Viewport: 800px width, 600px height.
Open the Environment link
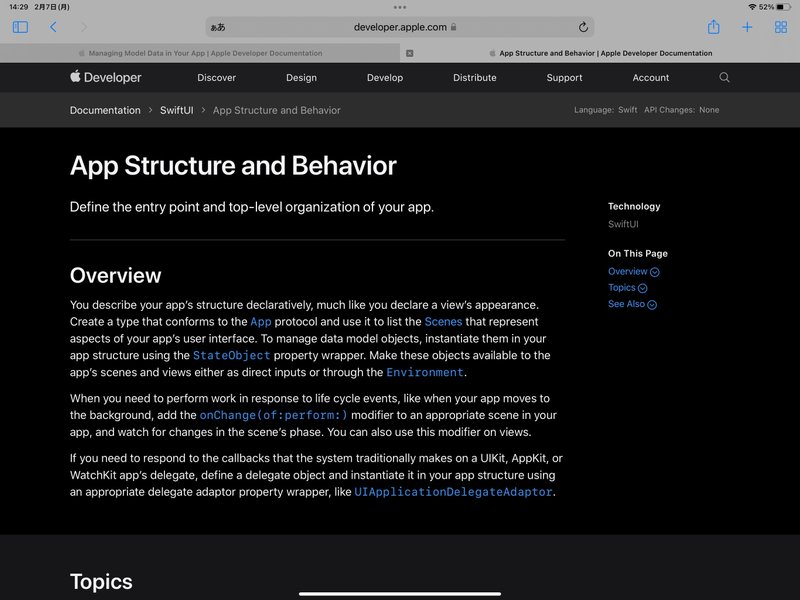424,372
